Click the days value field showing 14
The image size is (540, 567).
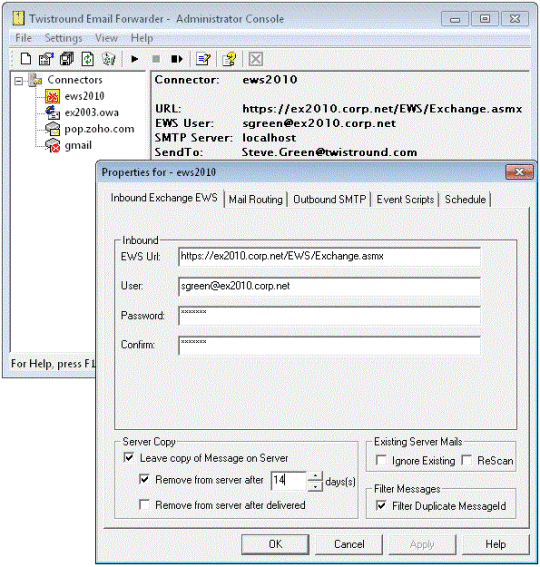(289, 481)
